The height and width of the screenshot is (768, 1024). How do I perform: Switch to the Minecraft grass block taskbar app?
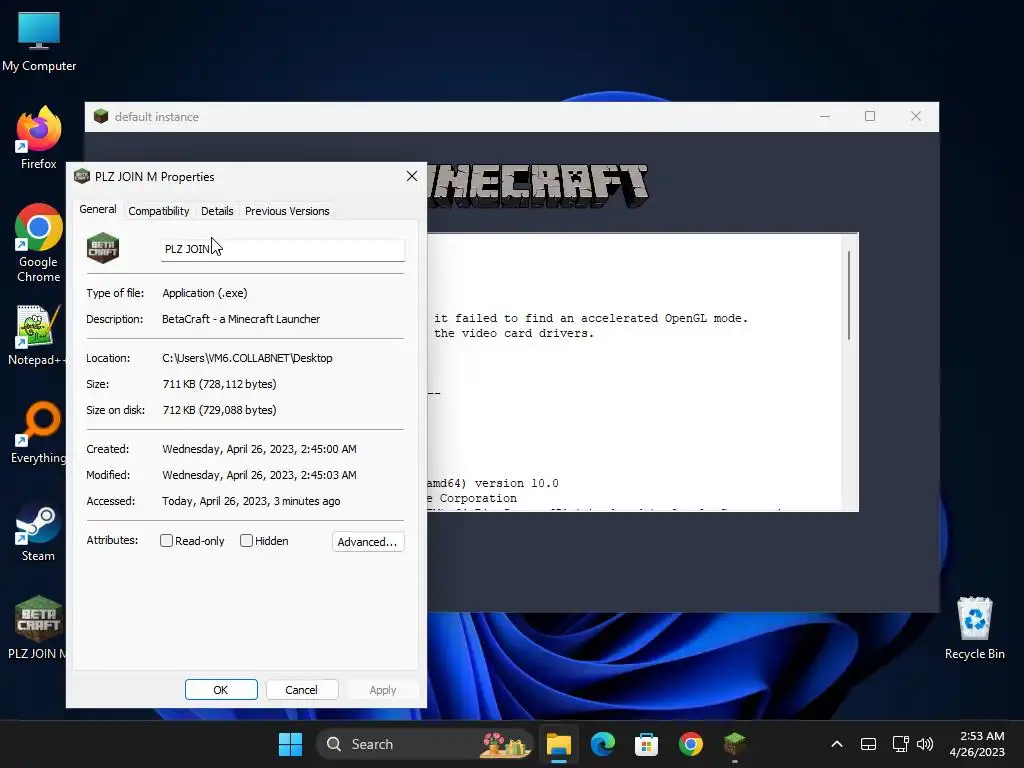coord(735,744)
